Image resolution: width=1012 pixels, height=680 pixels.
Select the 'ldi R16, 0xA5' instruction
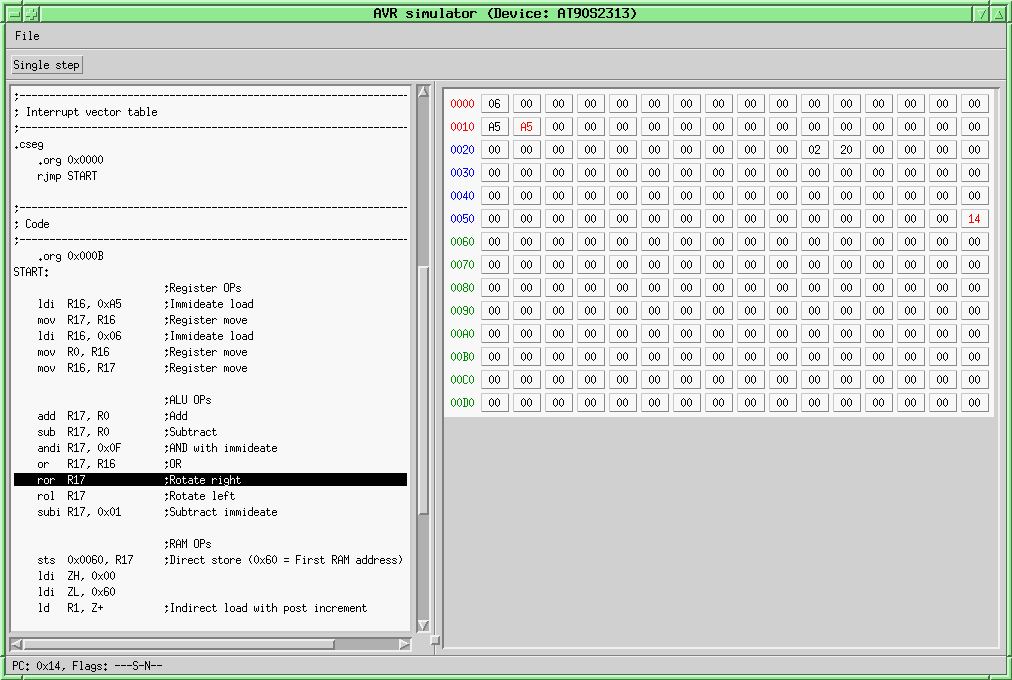coord(210,304)
